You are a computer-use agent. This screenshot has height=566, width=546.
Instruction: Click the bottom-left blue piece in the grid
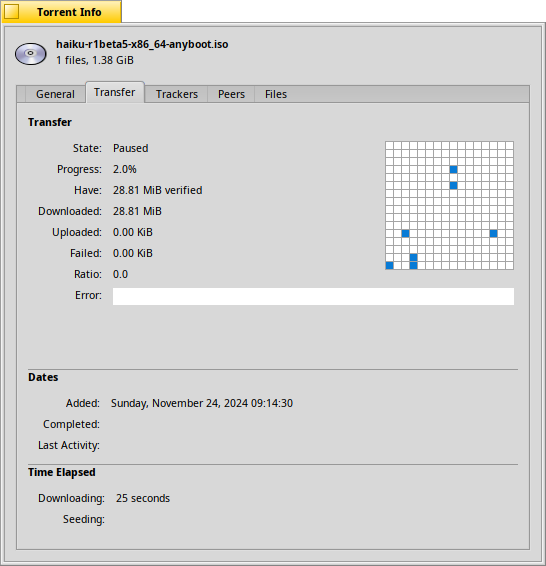pos(389,266)
